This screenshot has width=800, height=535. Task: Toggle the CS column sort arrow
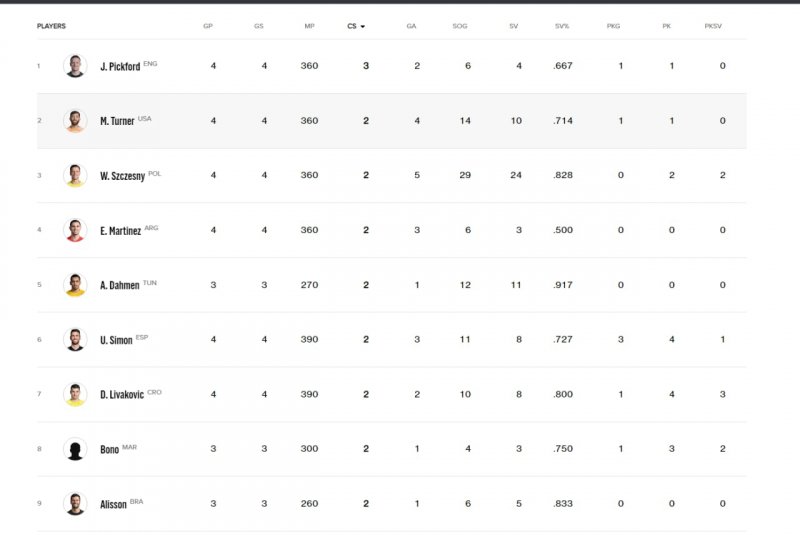363,27
